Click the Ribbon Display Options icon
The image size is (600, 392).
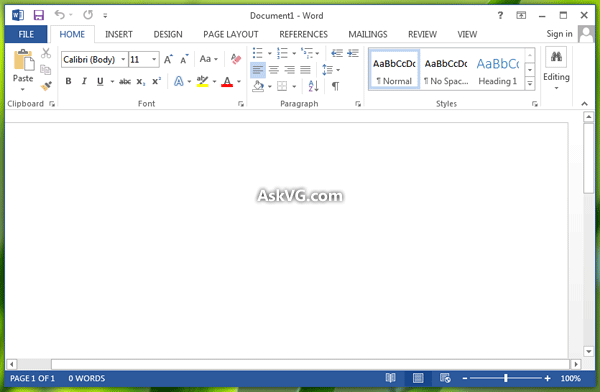(521, 15)
